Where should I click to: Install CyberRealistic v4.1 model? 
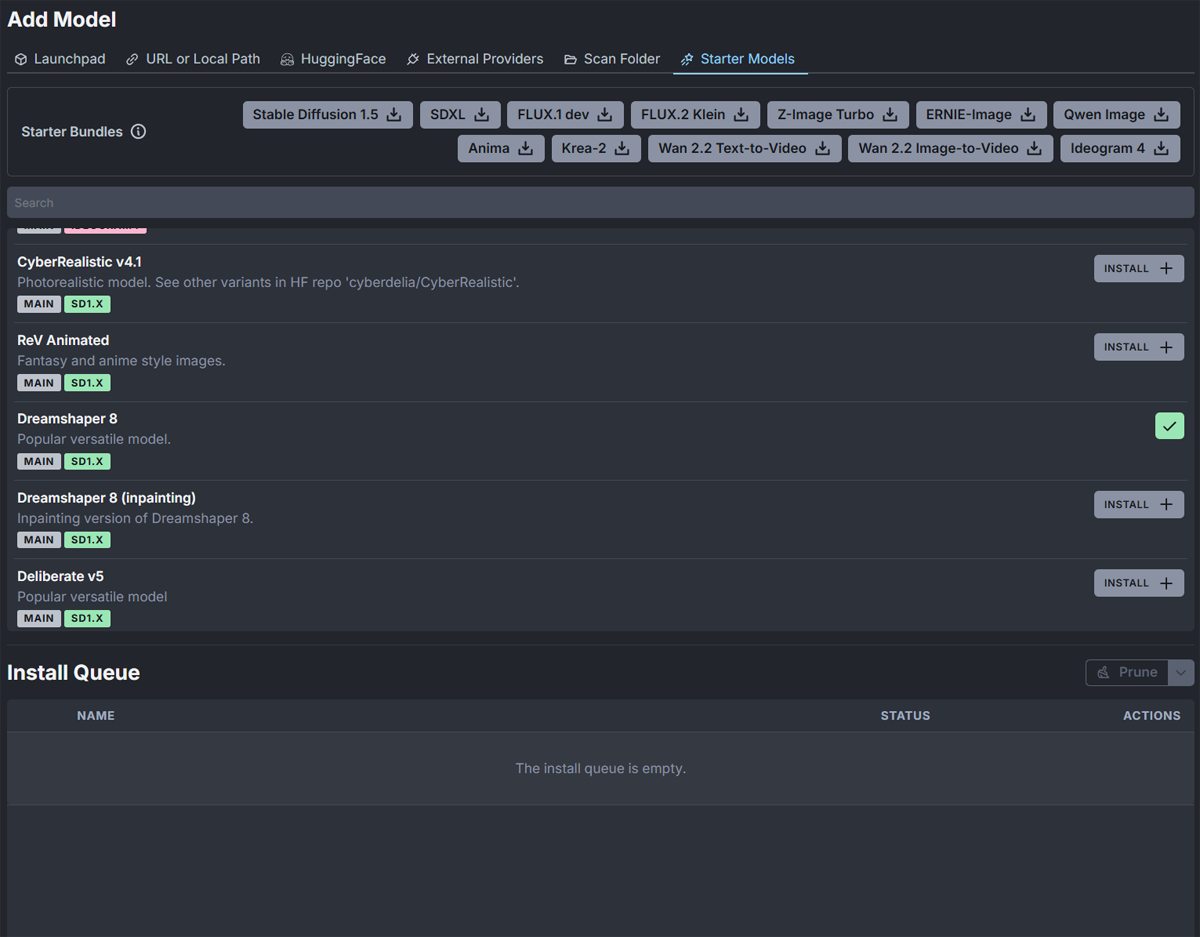click(x=1138, y=268)
